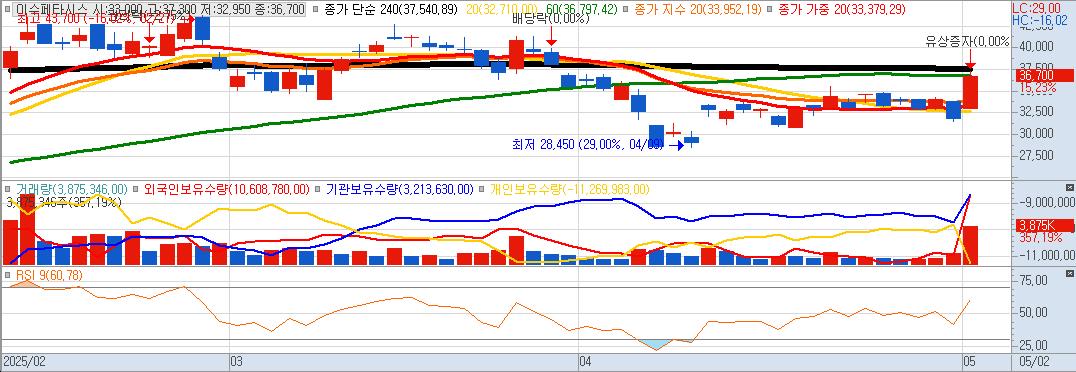Select 종가 단순 240 moving average legend
Image resolution: width=1076 pixels, height=372 pixels.
pyautogui.click(x=390, y=9)
